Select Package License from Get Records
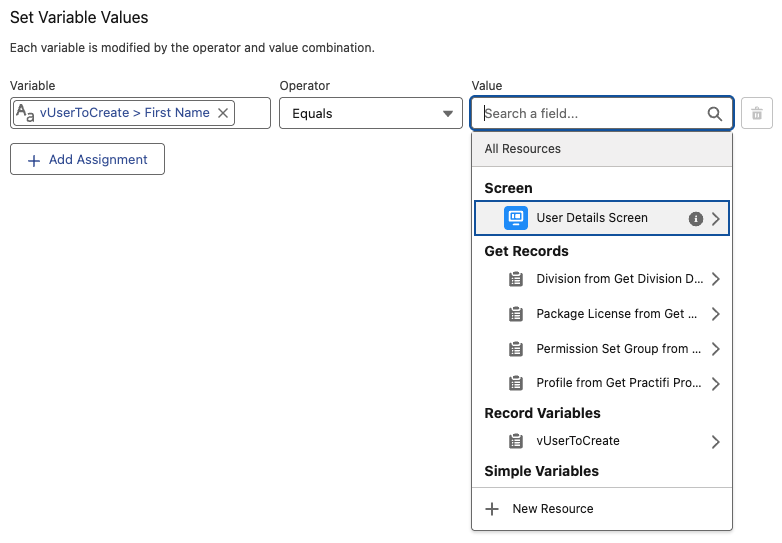 click(616, 314)
